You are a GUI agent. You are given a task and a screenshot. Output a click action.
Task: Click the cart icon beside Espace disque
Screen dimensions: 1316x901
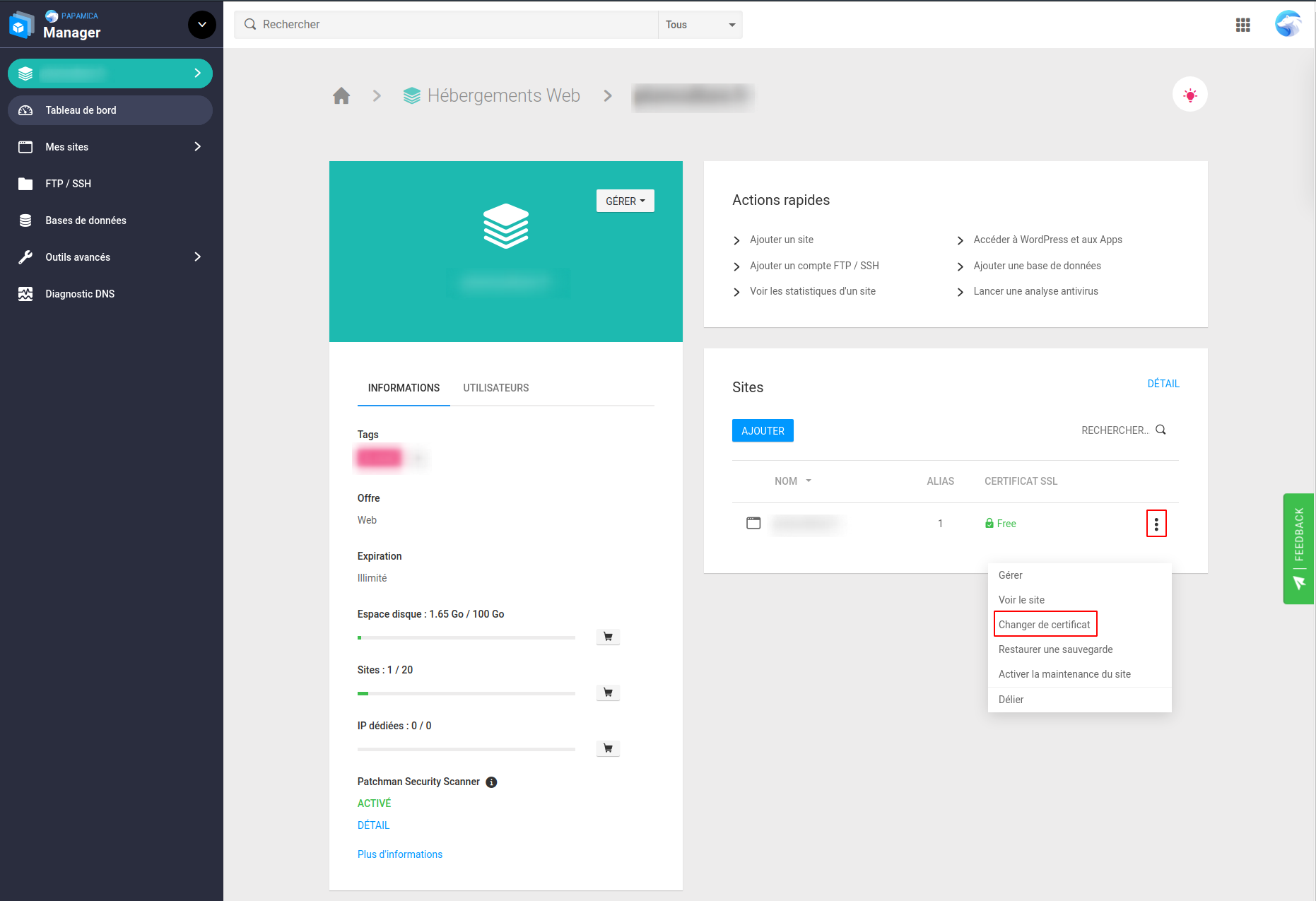pyautogui.click(x=608, y=637)
